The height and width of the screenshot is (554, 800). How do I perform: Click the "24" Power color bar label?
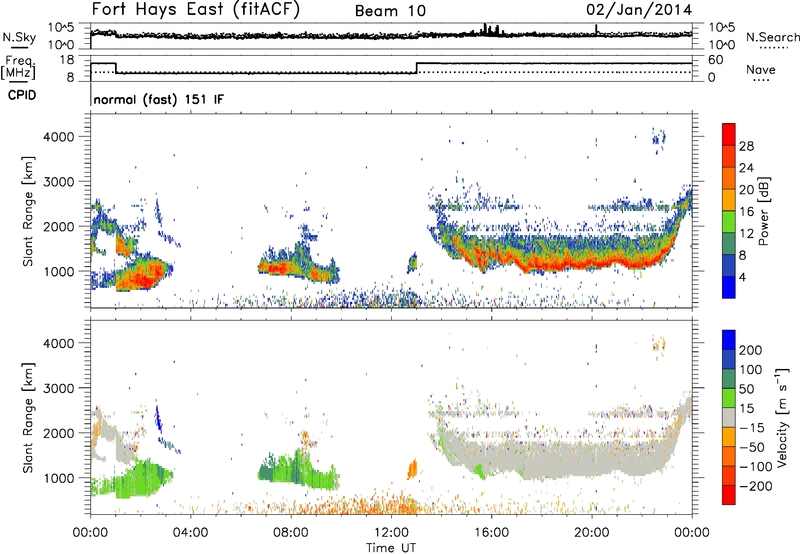[746, 168]
